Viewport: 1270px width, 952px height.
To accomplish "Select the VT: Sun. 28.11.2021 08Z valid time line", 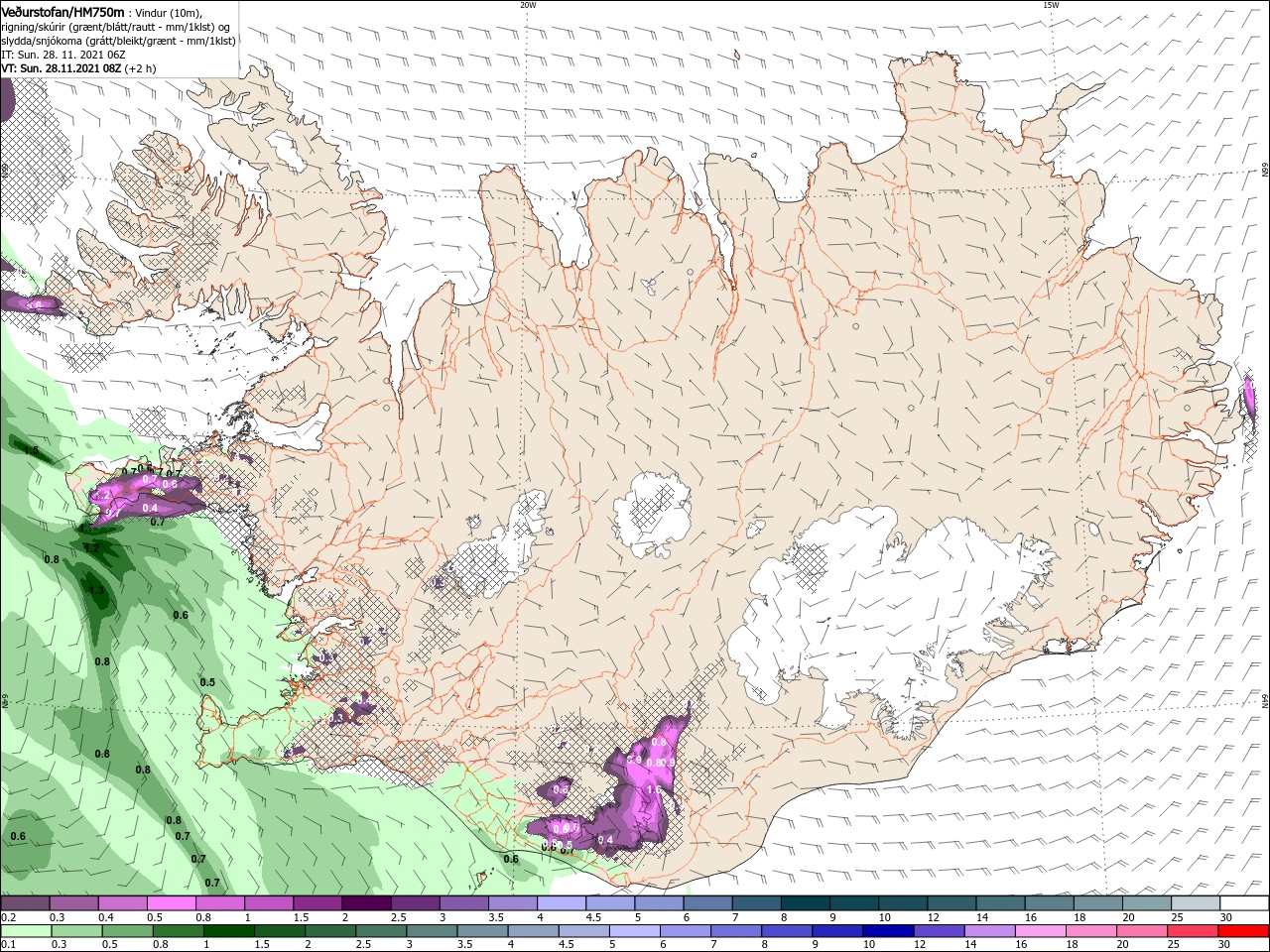I will pyautogui.click(x=61, y=68).
